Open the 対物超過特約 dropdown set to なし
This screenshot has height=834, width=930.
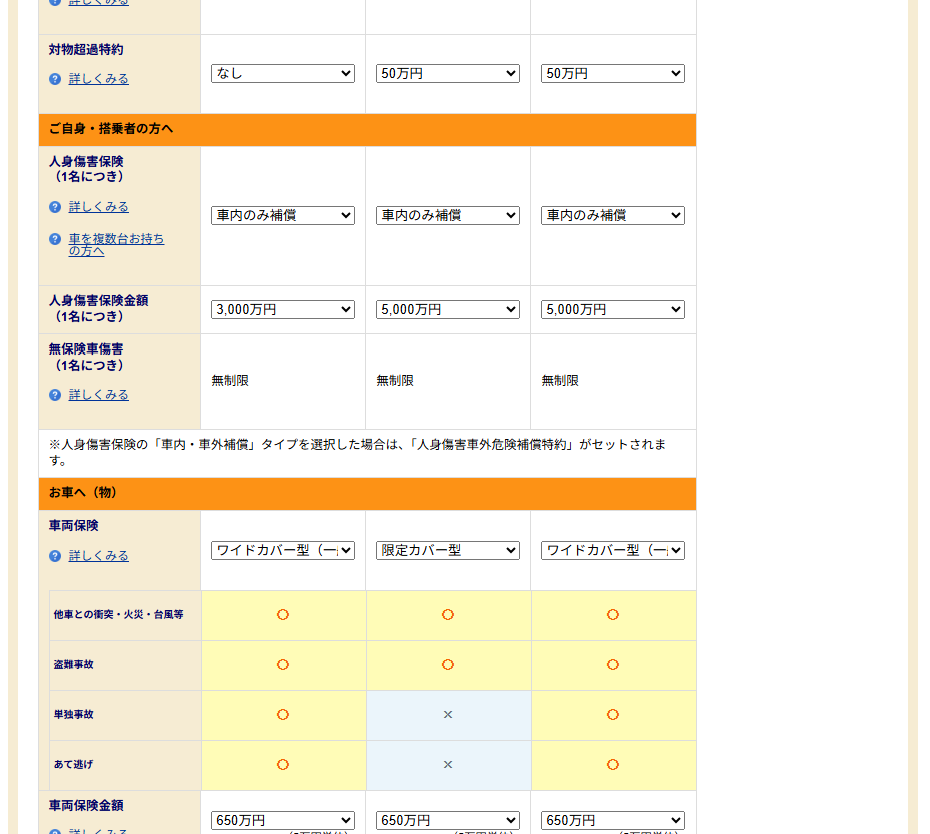click(283, 74)
